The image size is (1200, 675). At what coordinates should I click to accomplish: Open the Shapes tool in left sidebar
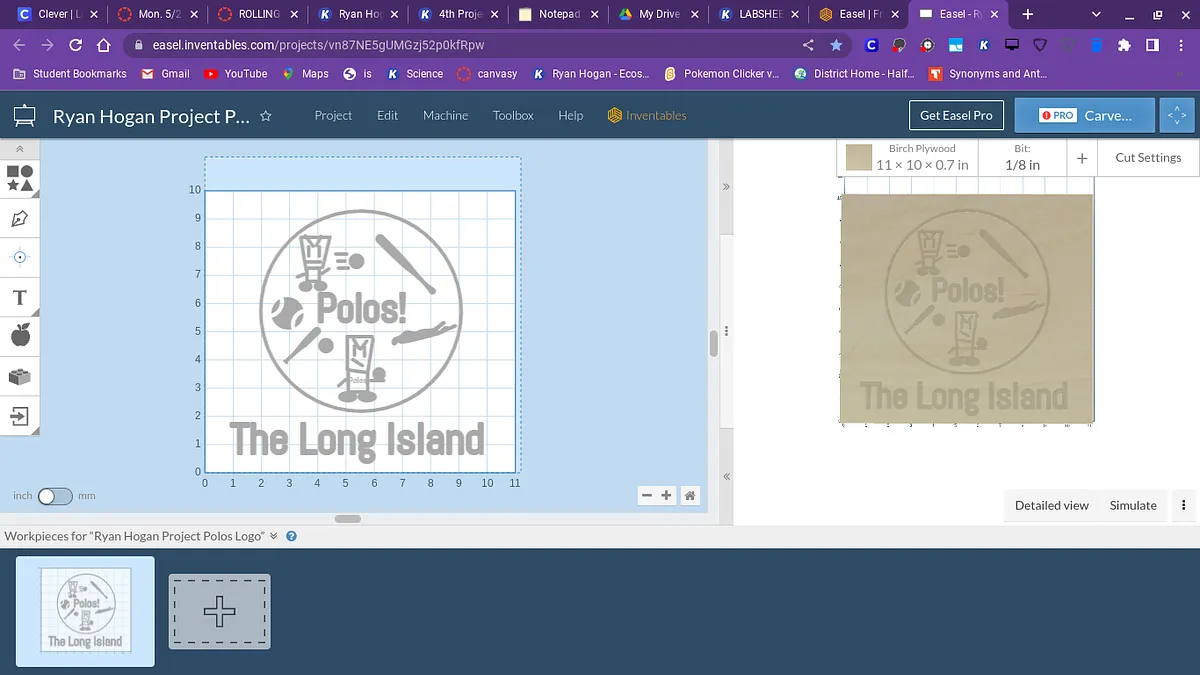(20, 178)
